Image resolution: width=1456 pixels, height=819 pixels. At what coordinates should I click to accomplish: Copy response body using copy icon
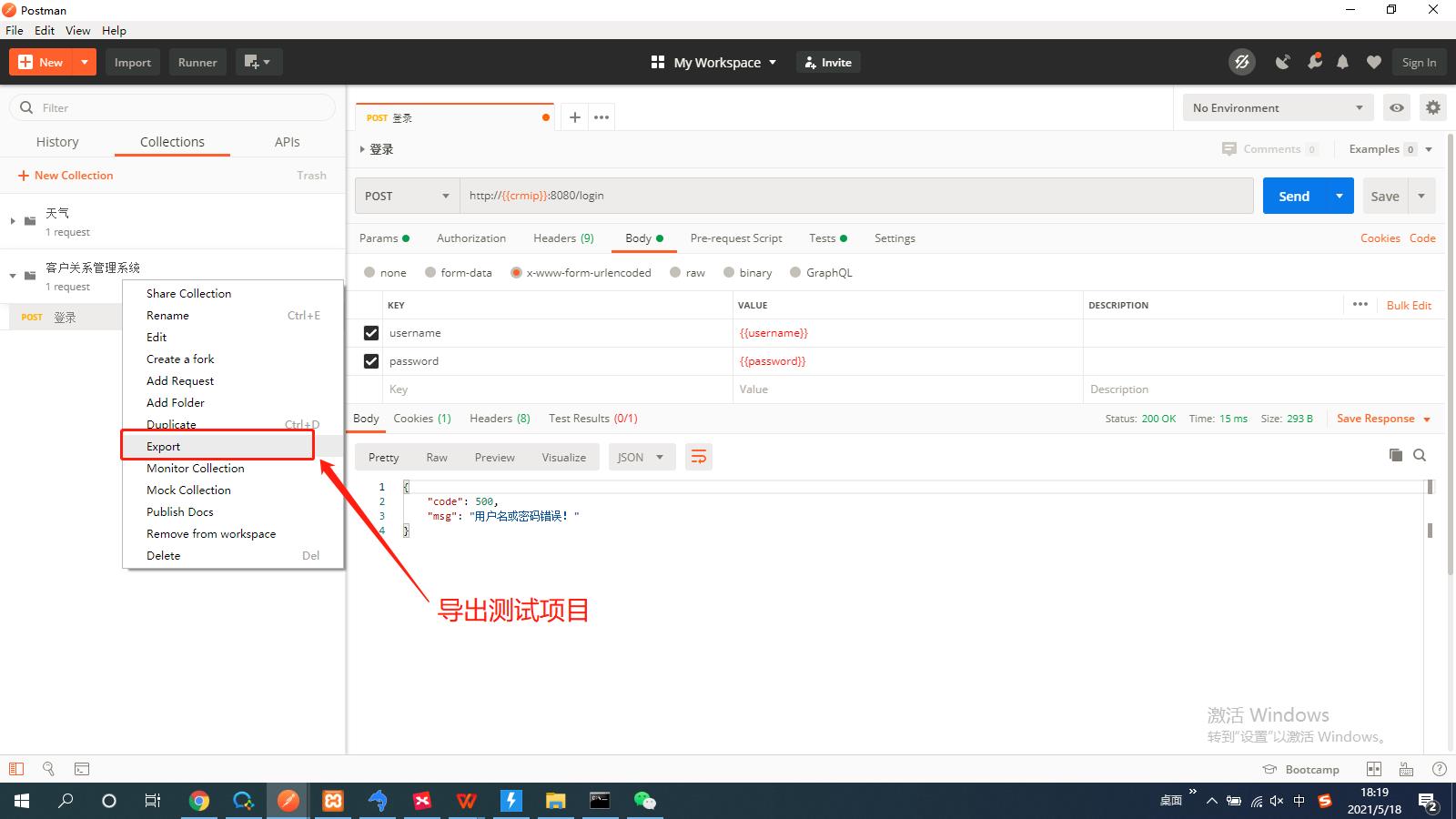[1396, 455]
